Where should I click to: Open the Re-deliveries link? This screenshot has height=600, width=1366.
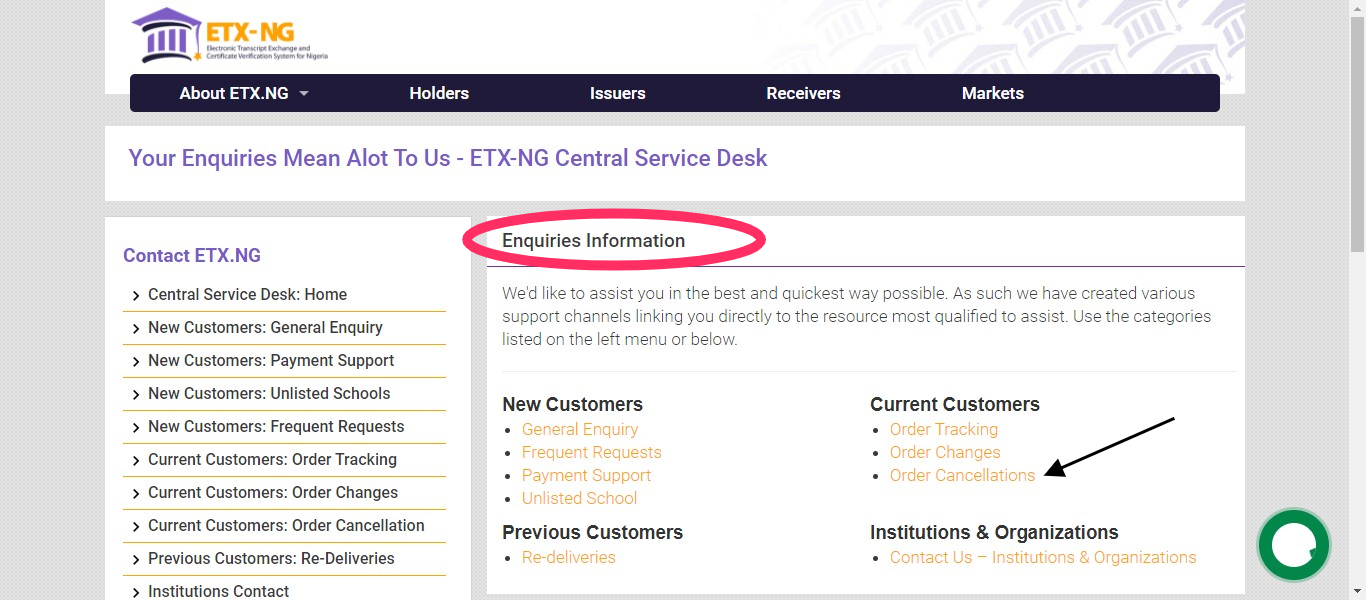coord(568,557)
